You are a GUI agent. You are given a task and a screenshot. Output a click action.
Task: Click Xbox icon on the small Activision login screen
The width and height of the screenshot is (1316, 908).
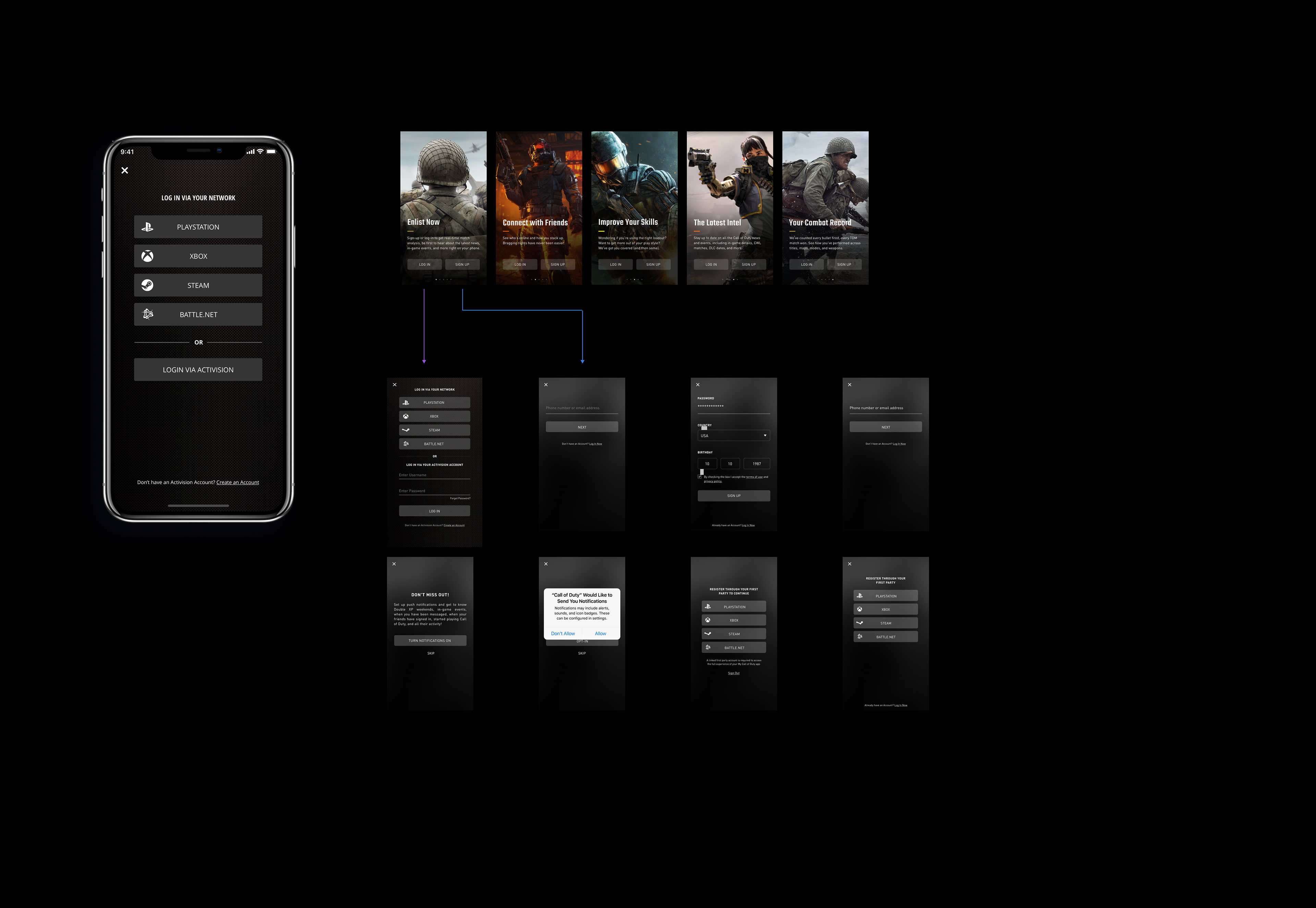[406, 416]
